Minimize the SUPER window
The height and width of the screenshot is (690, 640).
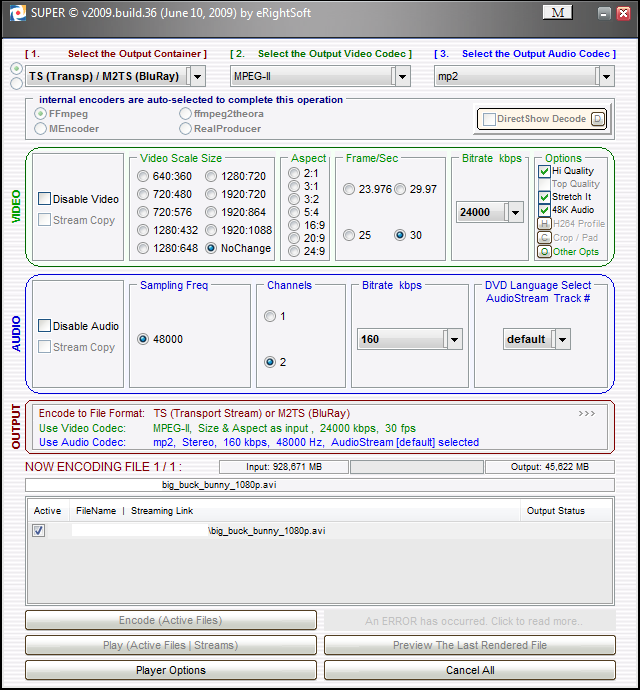(606, 13)
